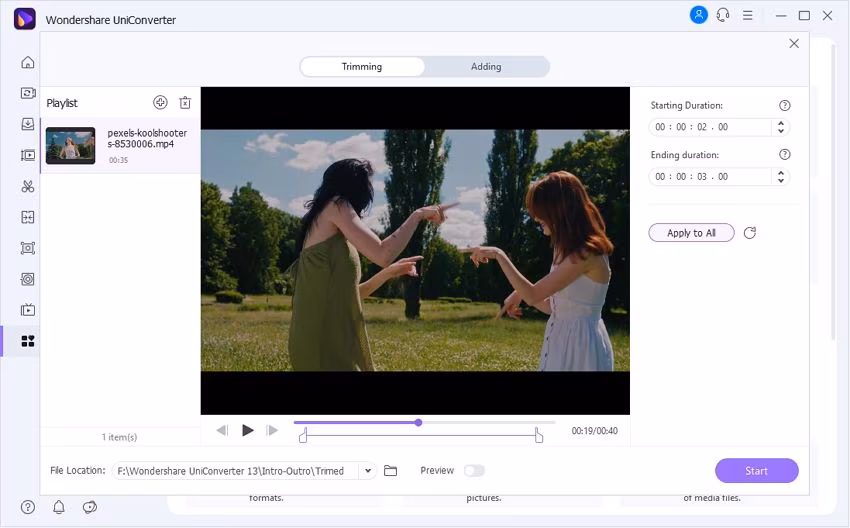This screenshot has width=850, height=528.
Task: Step to the previous frame
Action: 222,430
